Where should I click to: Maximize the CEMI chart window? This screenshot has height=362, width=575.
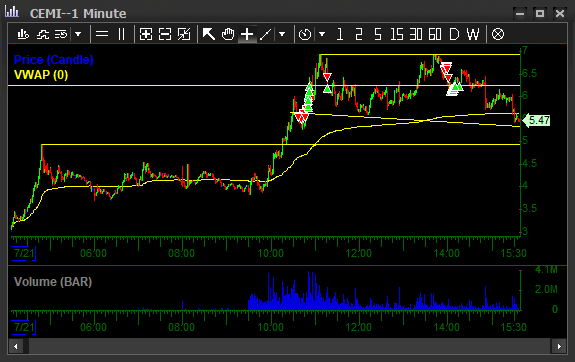tap(540, 14)
